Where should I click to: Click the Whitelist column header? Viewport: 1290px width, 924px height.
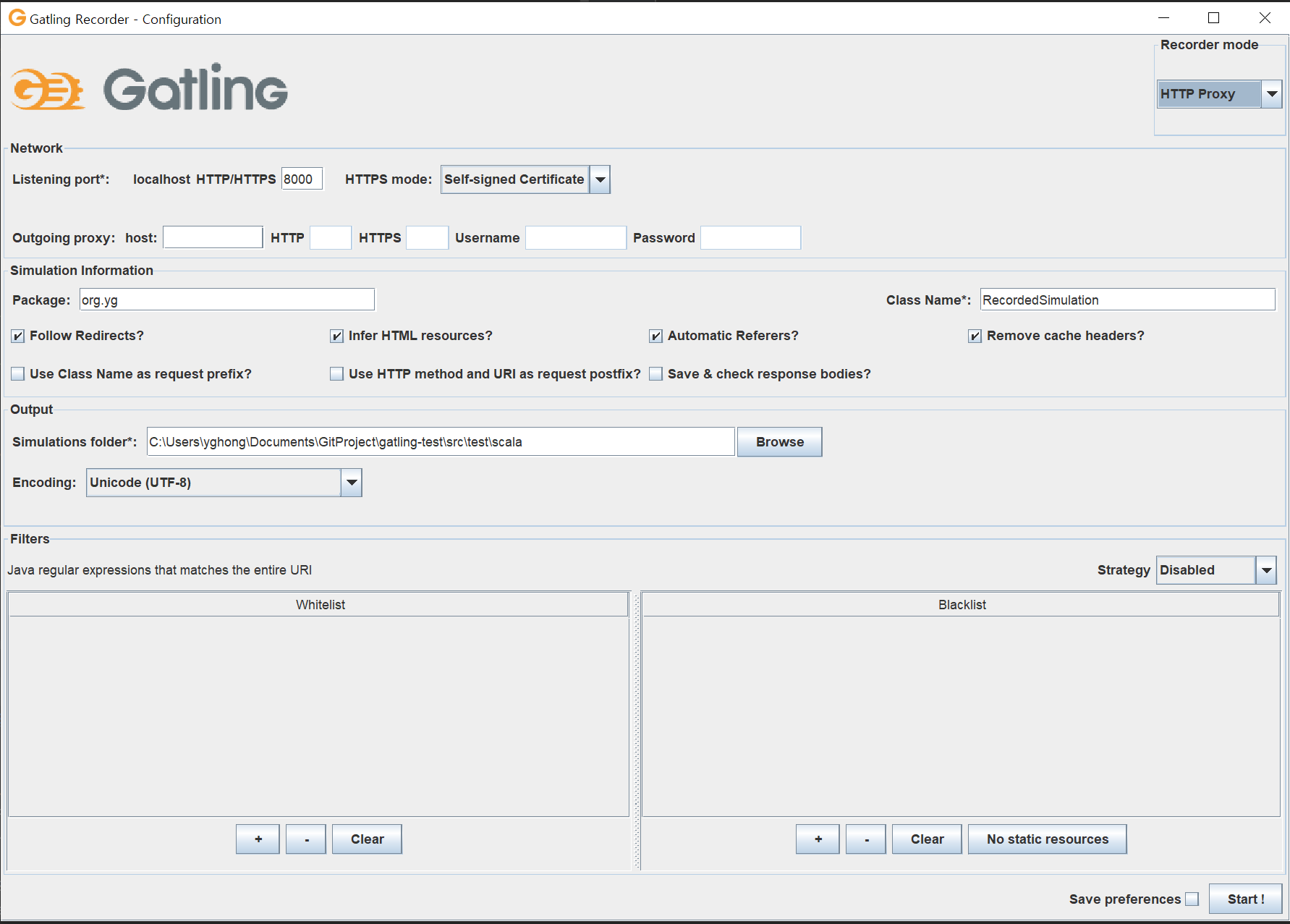(x=318, y=605)
